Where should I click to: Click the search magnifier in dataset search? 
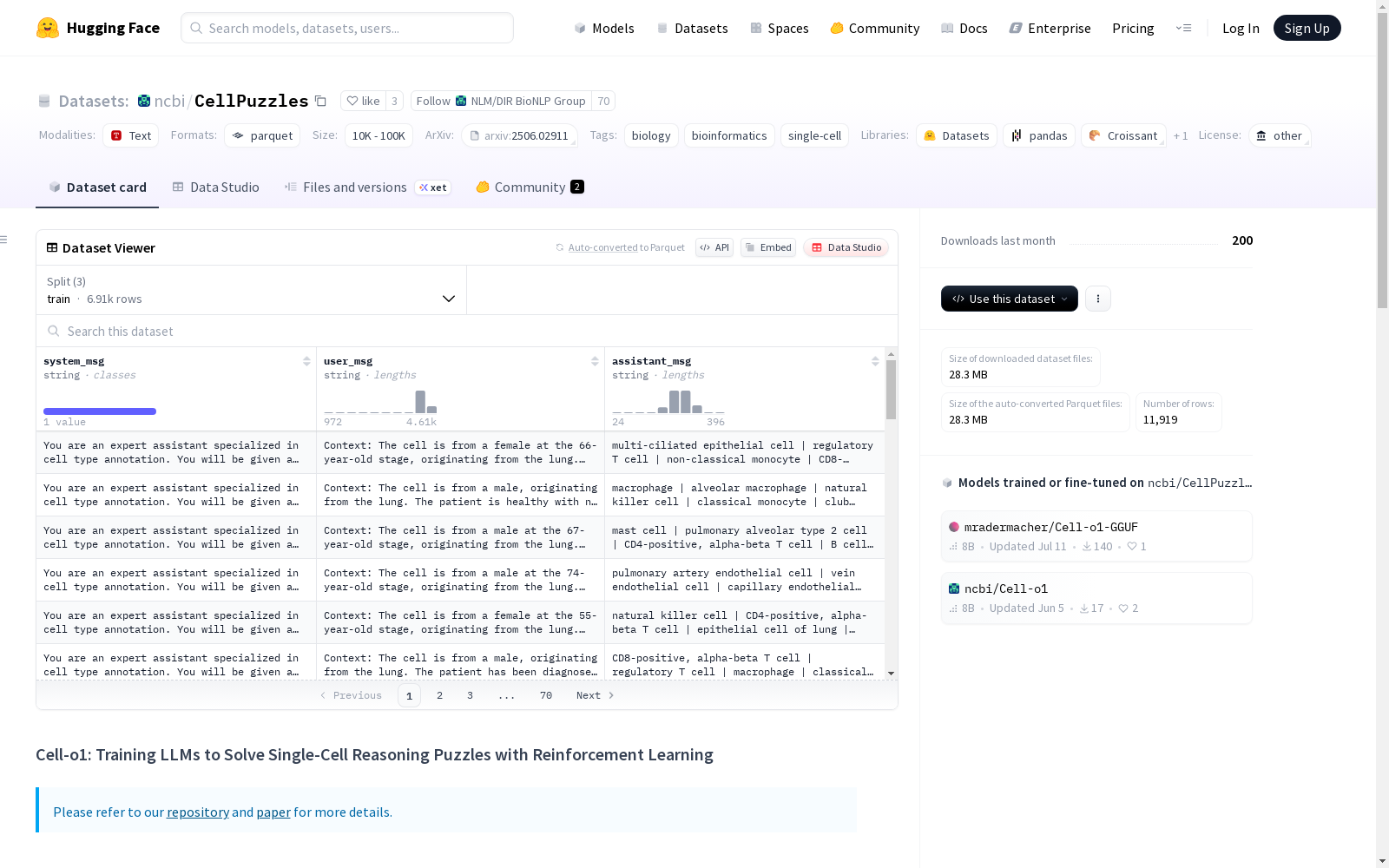(x=54, y=331)
